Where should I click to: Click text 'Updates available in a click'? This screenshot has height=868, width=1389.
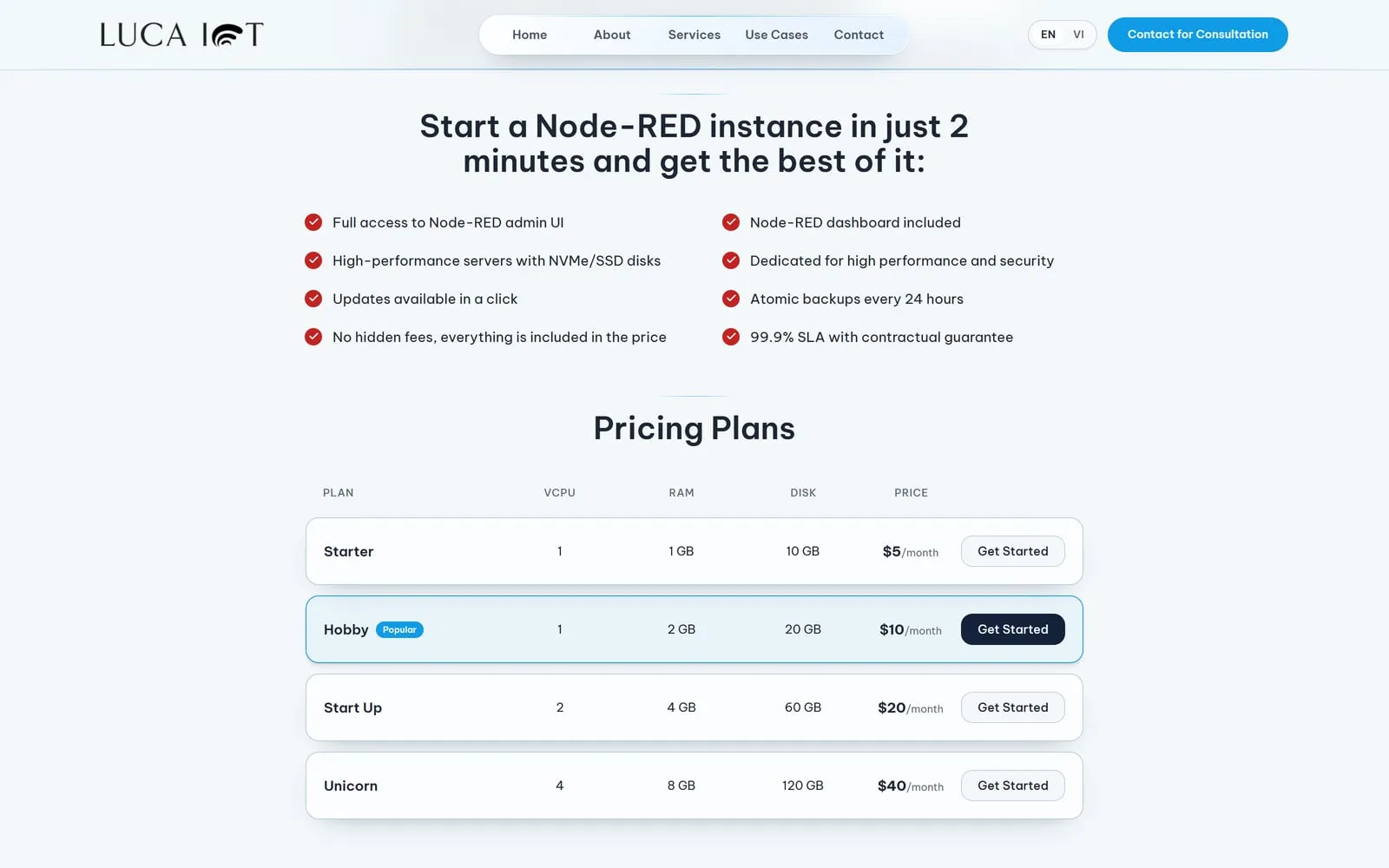click(425, 299)
